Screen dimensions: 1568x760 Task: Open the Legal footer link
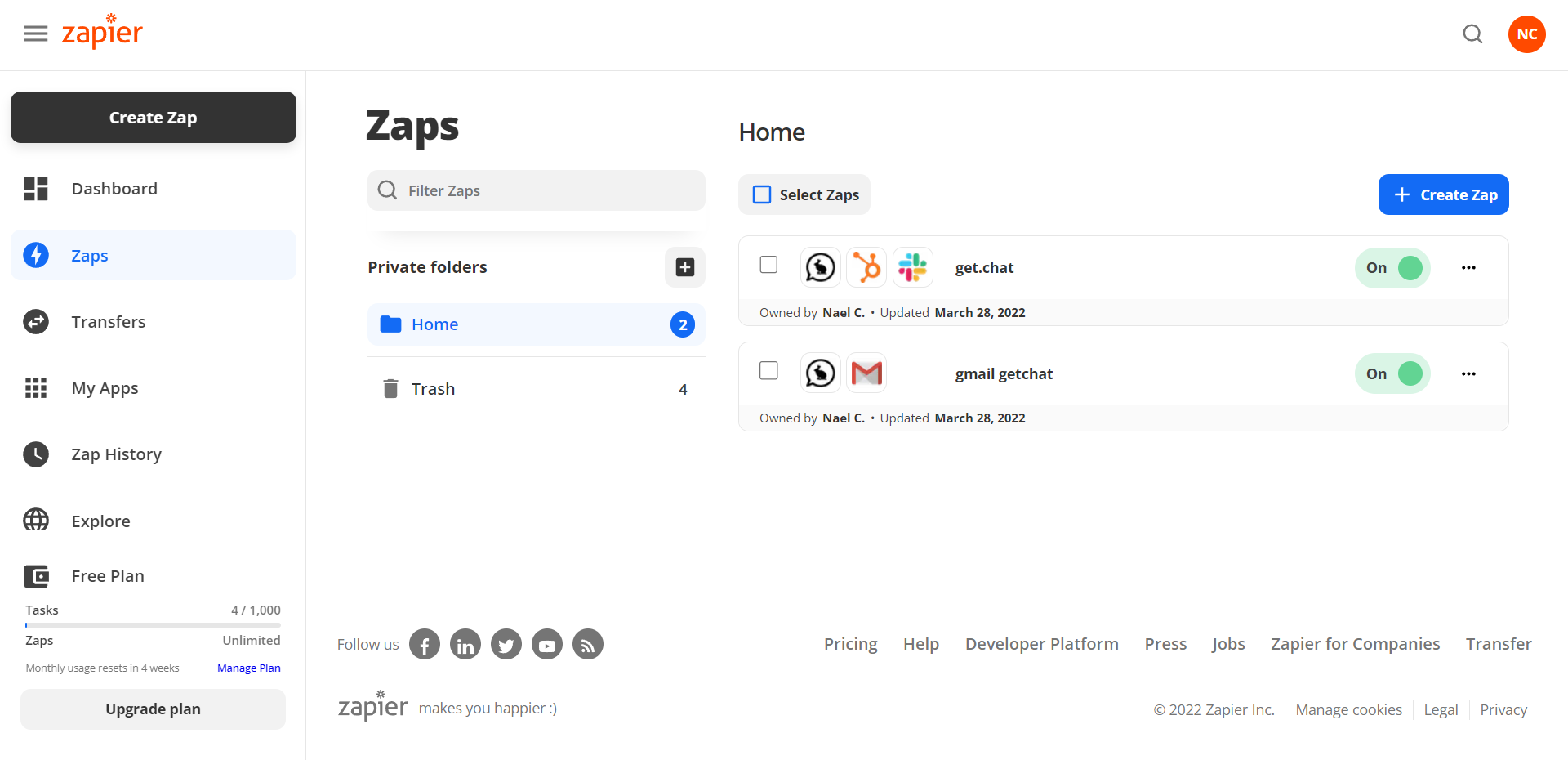(1441, 710)
